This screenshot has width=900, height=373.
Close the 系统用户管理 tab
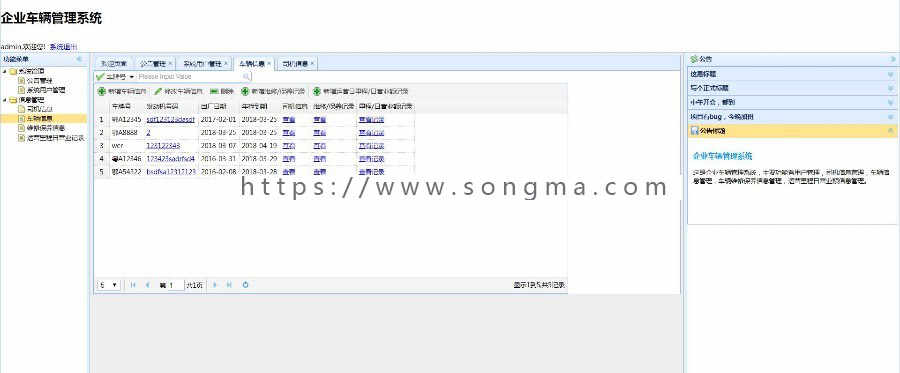click(226, 64)
